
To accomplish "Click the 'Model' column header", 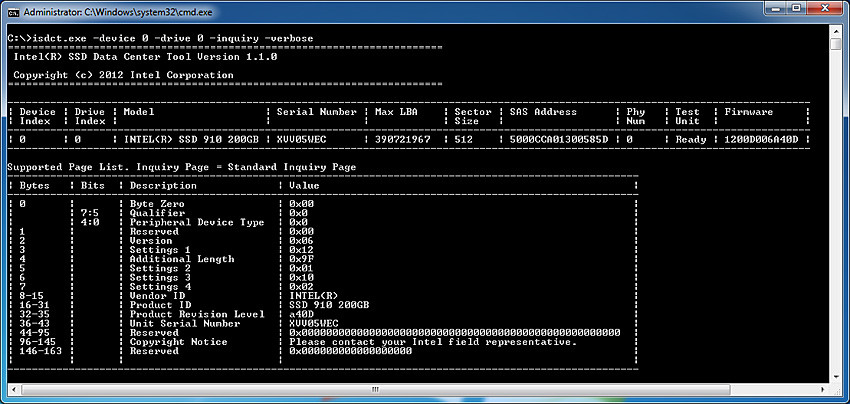I will tap(139, 112).
